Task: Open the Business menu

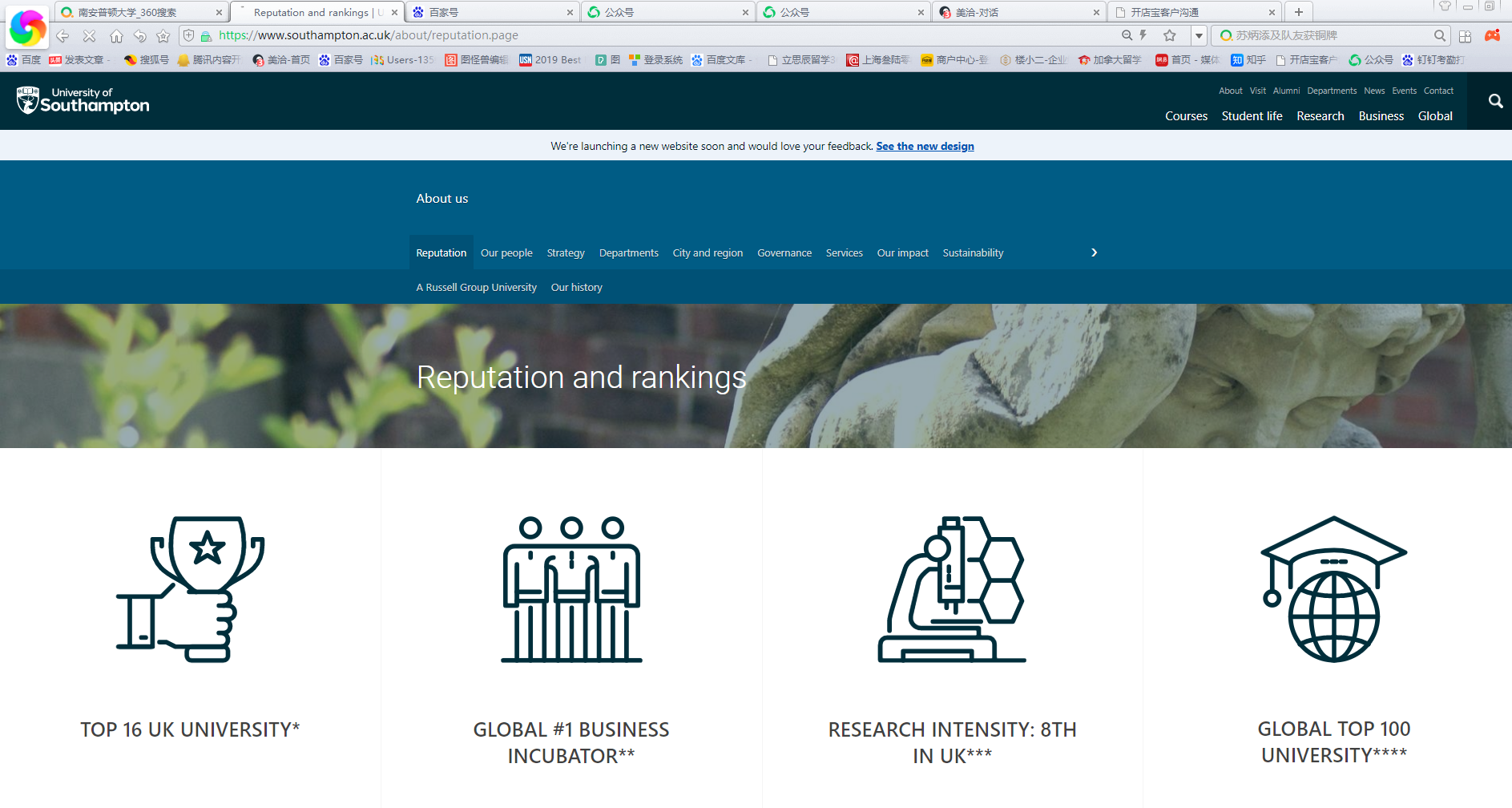Action: point(1381,116)
